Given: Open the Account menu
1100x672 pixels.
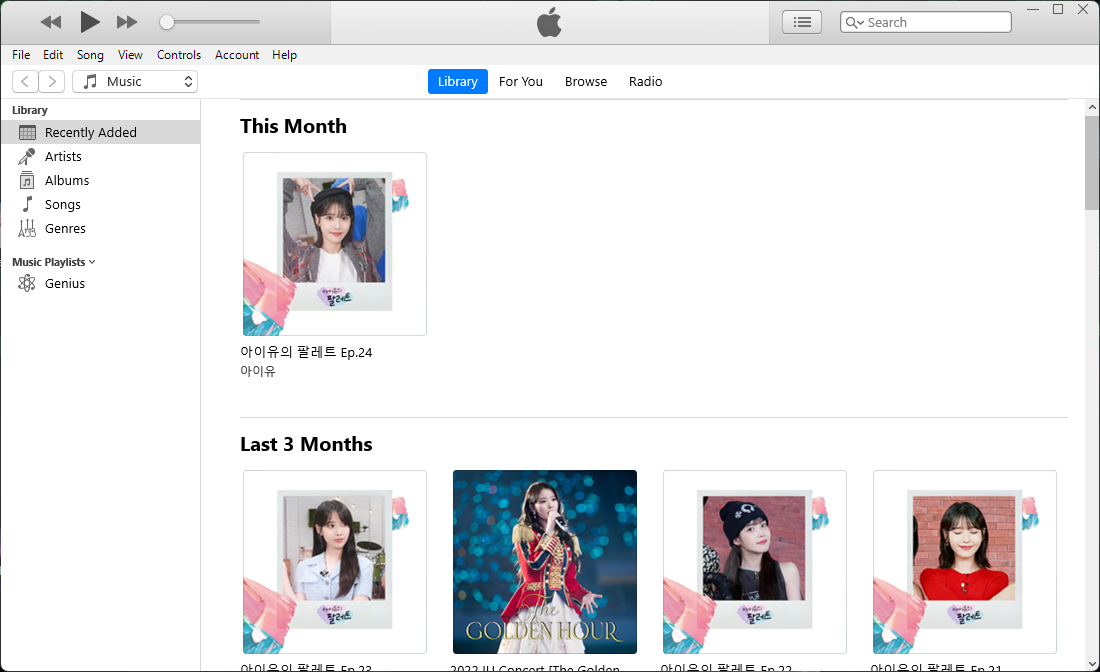Looking at the screenshot, I should click(237, 55).
